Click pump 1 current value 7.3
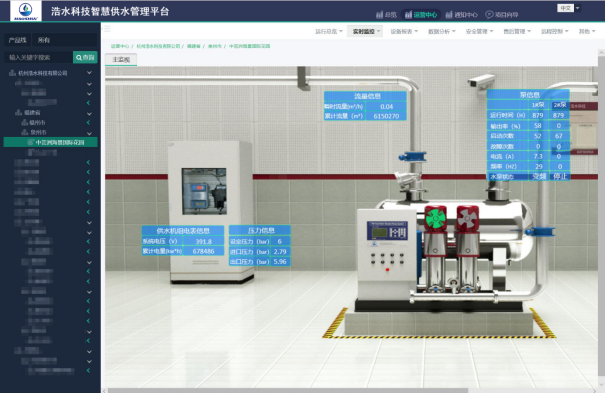 click(538, 156)
